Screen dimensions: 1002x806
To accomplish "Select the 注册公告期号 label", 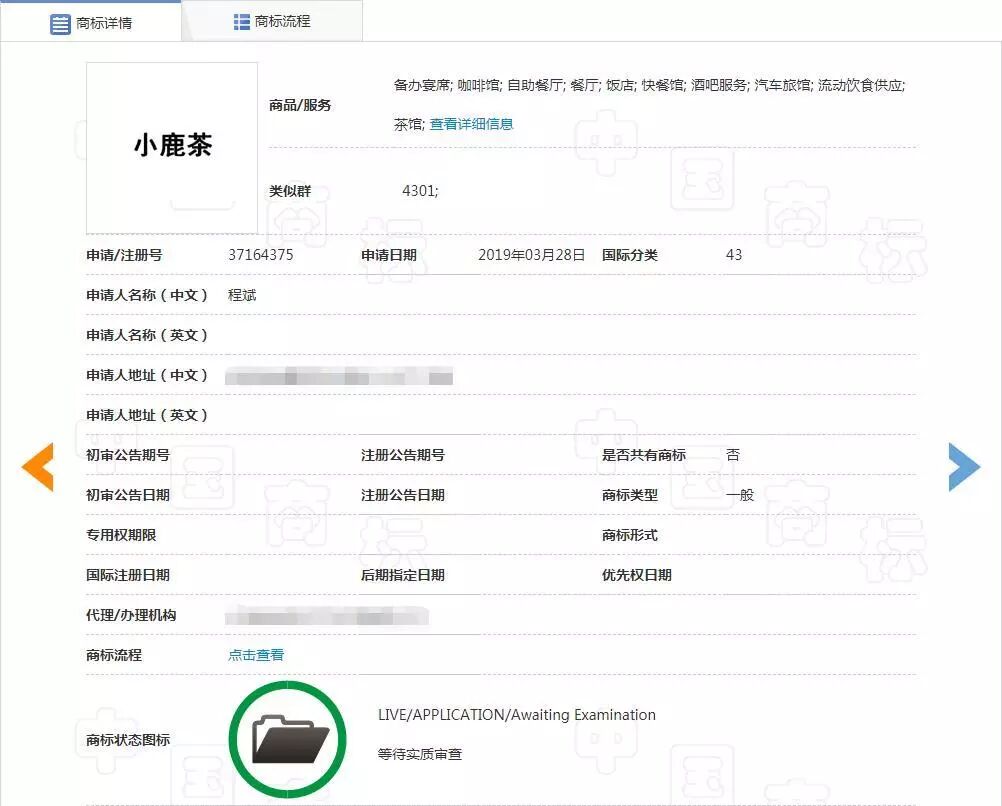I will tap(403, 455).
